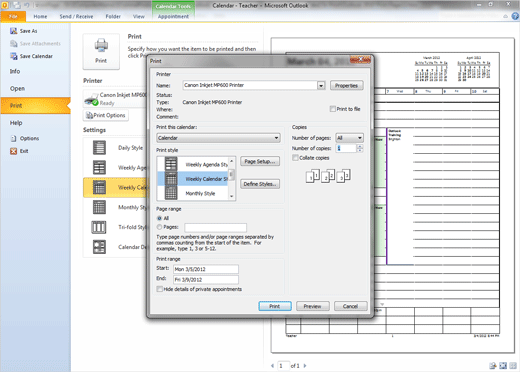Click the End date field
This screenshot has height=372, width=520.
pyautogui.click(x=206, y=280)
